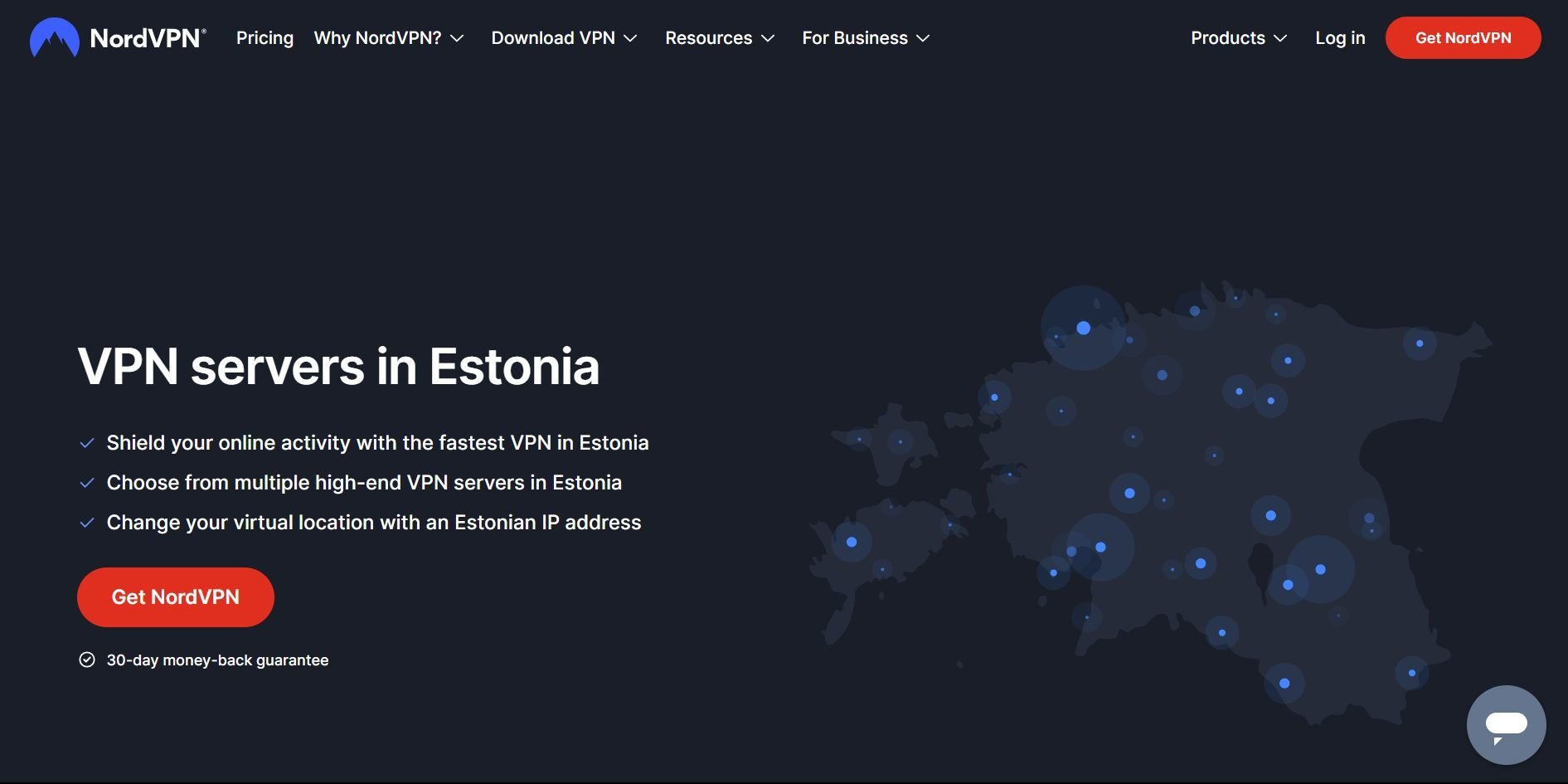1568x784 pixels.
Task: Open the Products menu
Action: [x=1228, y=38]
